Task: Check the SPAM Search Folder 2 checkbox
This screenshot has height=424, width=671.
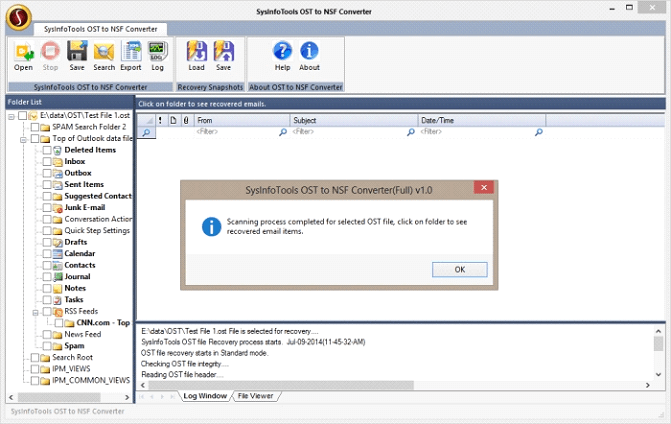Action: tap(35, 127)
